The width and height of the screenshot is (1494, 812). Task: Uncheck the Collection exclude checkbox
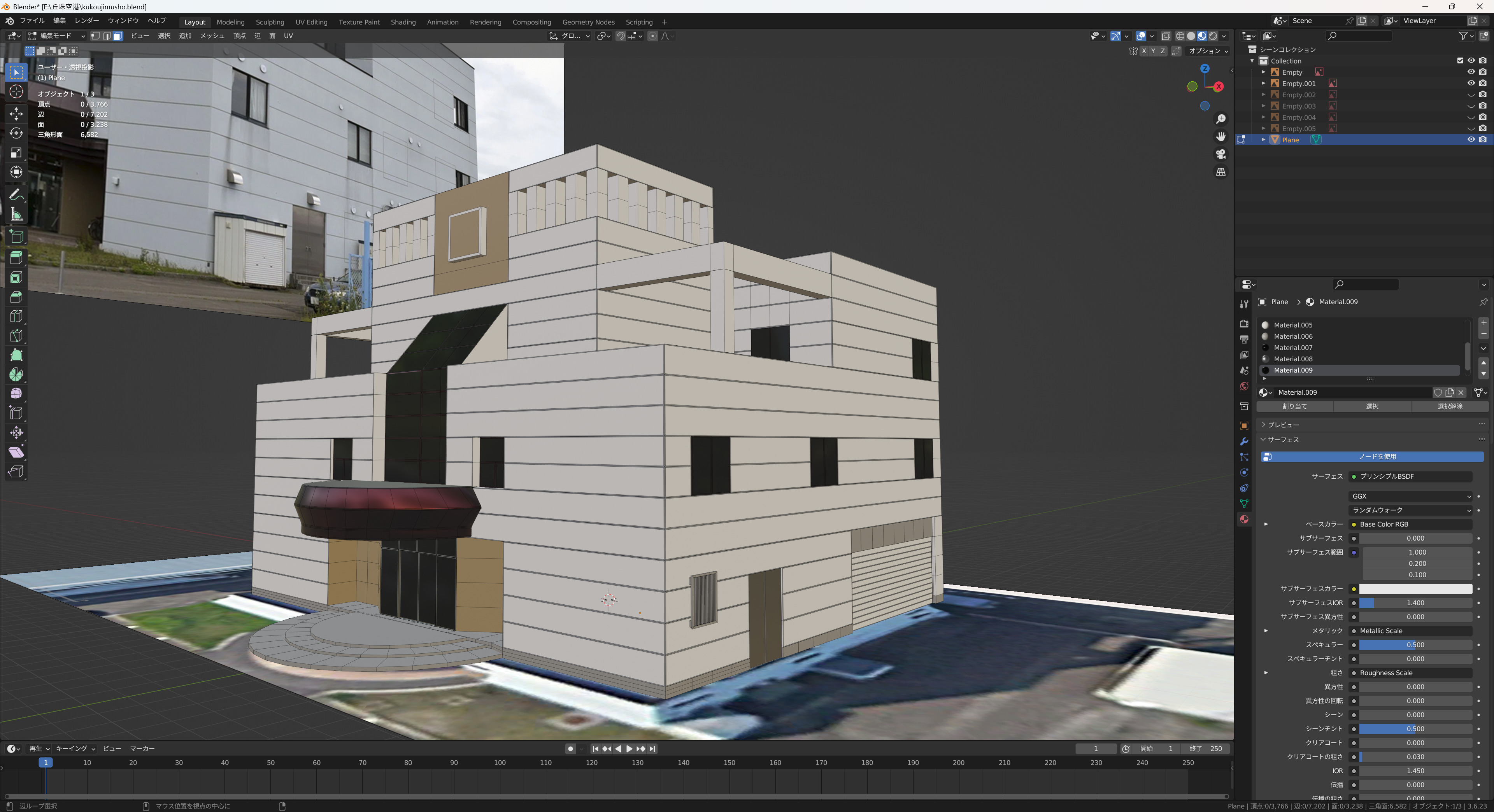(x=1461, y=61)
